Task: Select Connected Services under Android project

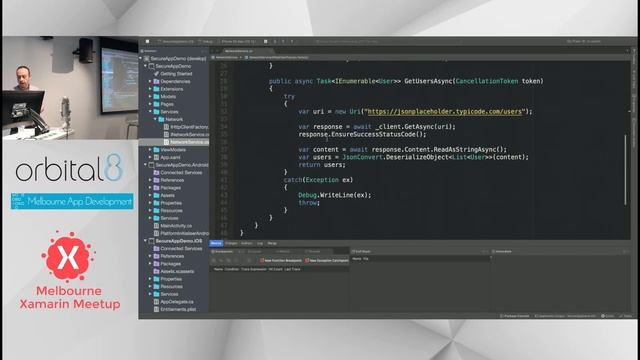Action: point(181,173)
